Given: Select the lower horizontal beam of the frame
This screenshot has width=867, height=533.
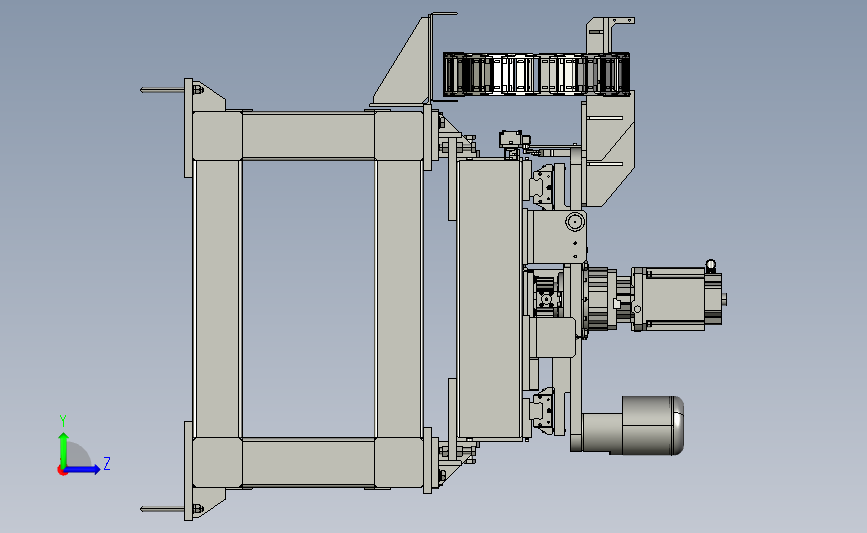Looking at the screenshot, I should point(308,463).
